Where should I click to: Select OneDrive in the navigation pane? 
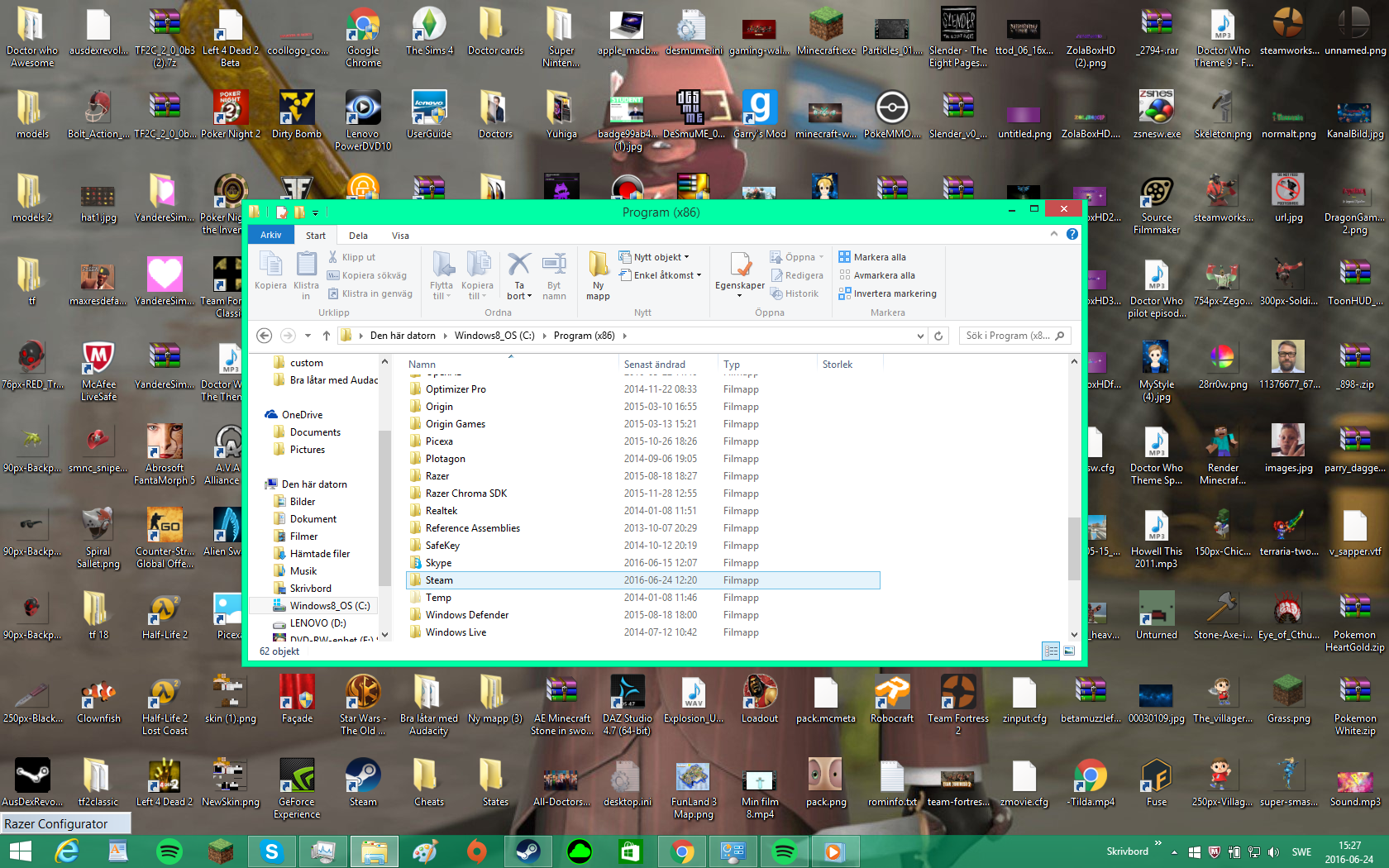[x=302, y=415]
